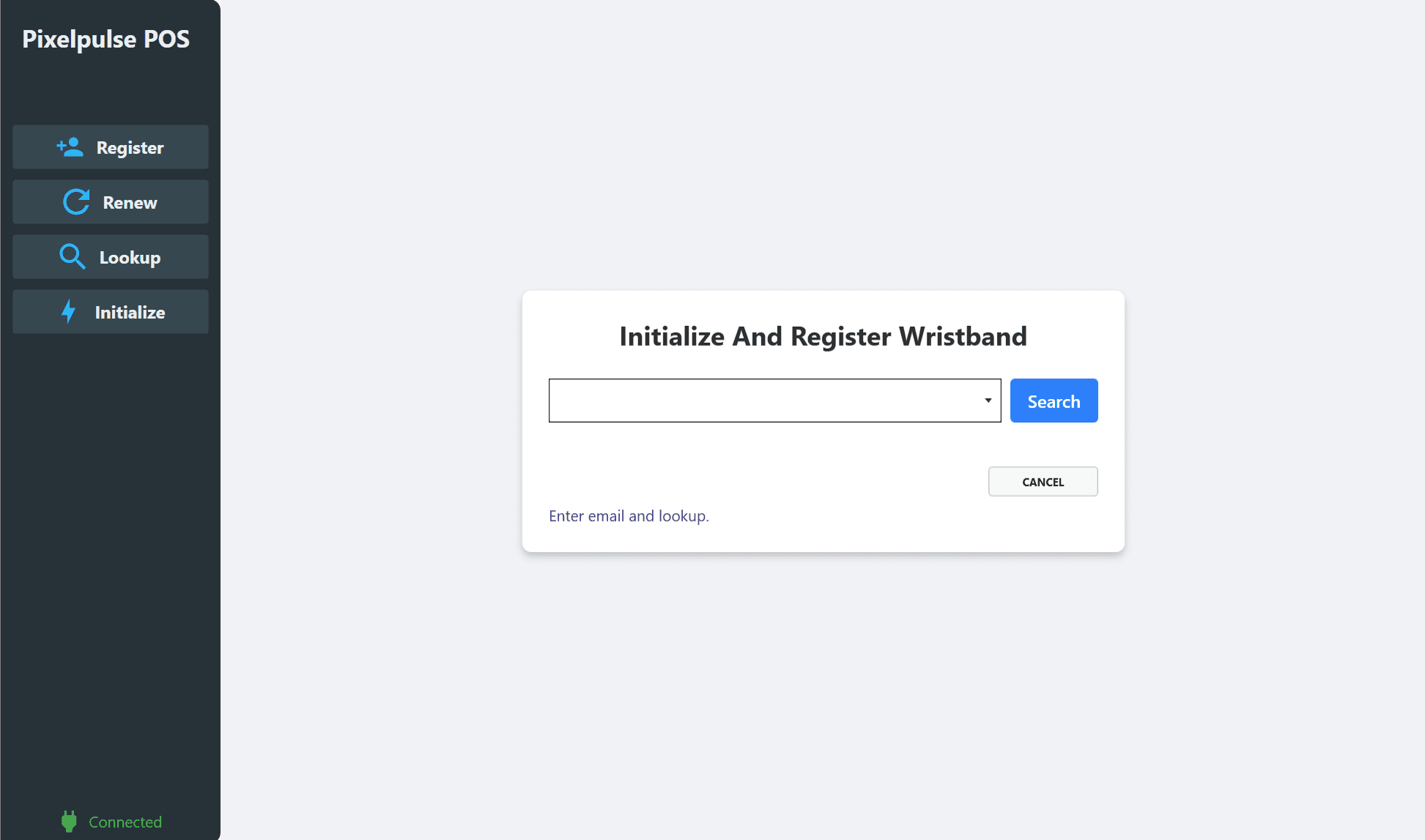Click the 'Enter email and lookup.' hint
This screenshot has width=1425, height=840.
point(629,516)
